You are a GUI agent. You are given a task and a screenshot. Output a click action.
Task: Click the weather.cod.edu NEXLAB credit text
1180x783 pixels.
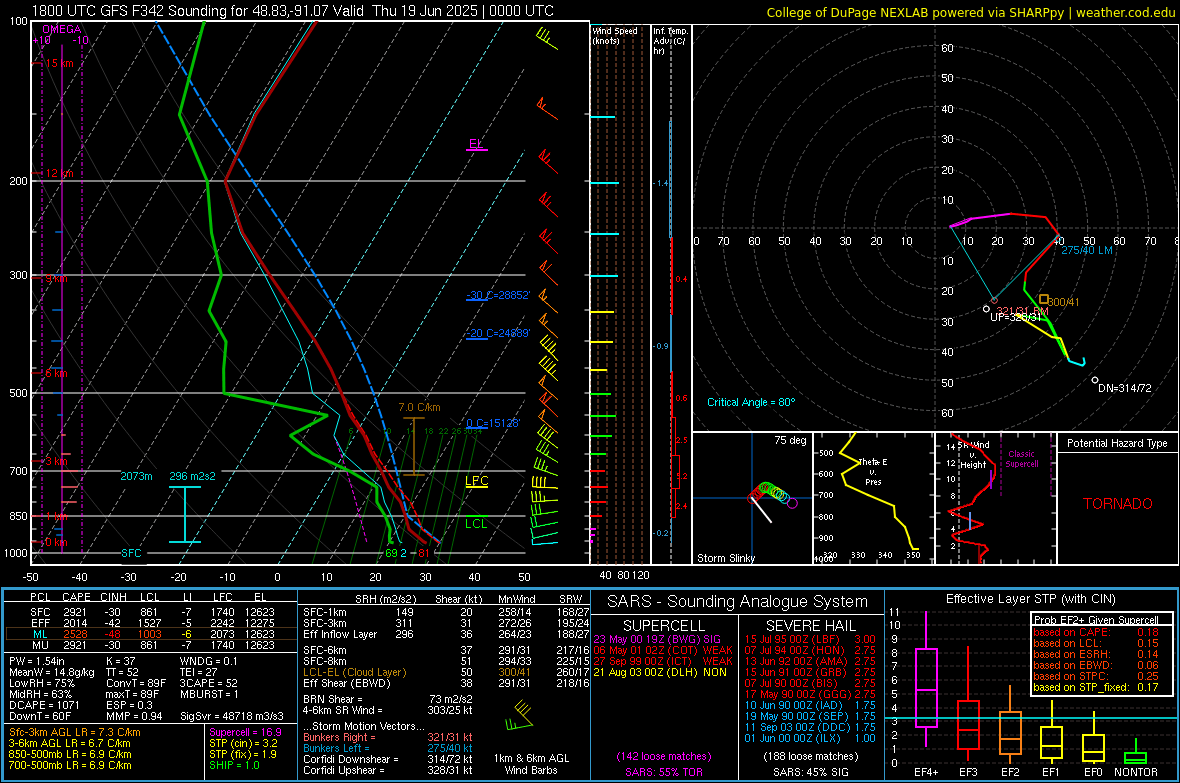point(970,12)
